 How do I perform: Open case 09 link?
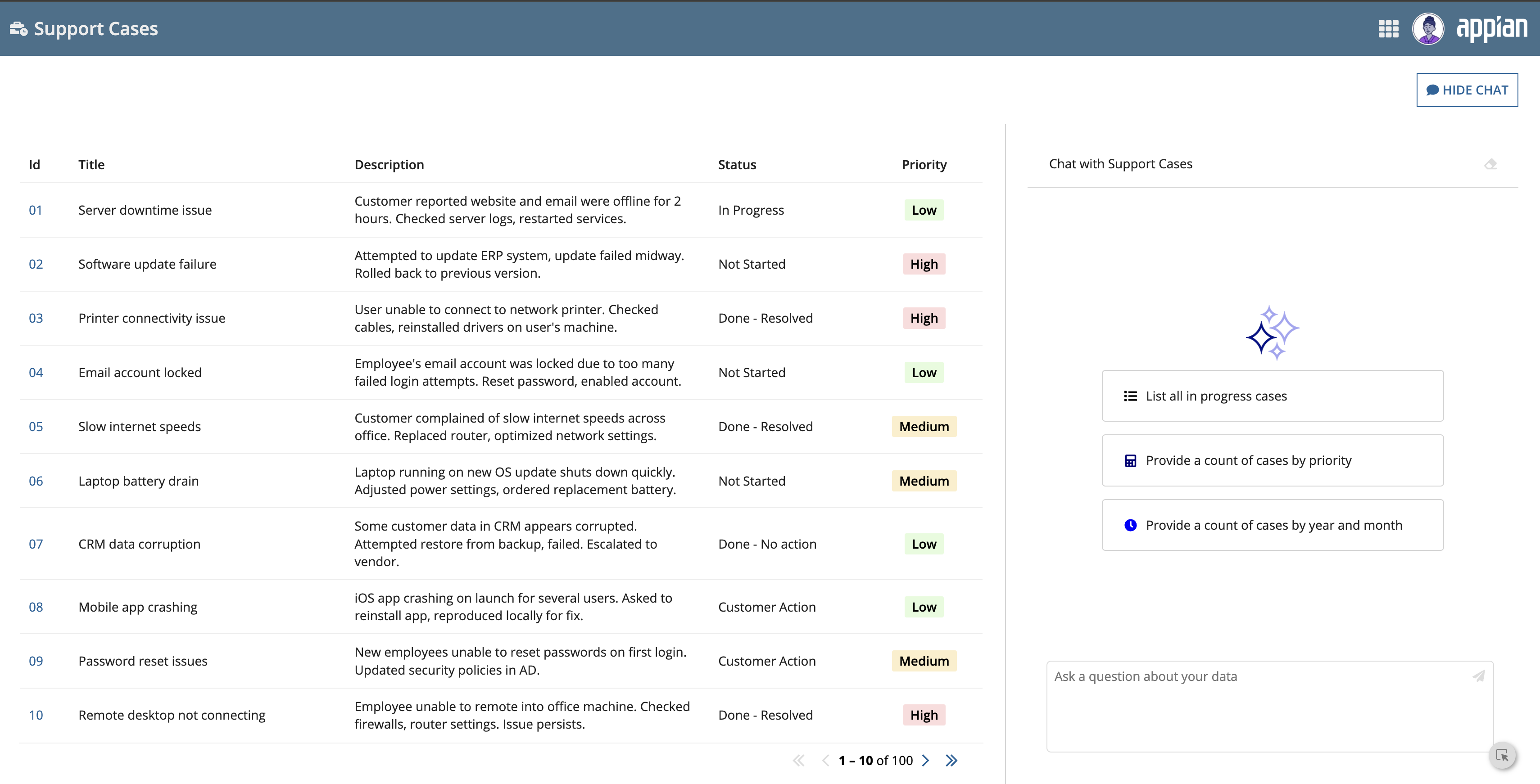[x=36, y=662]
